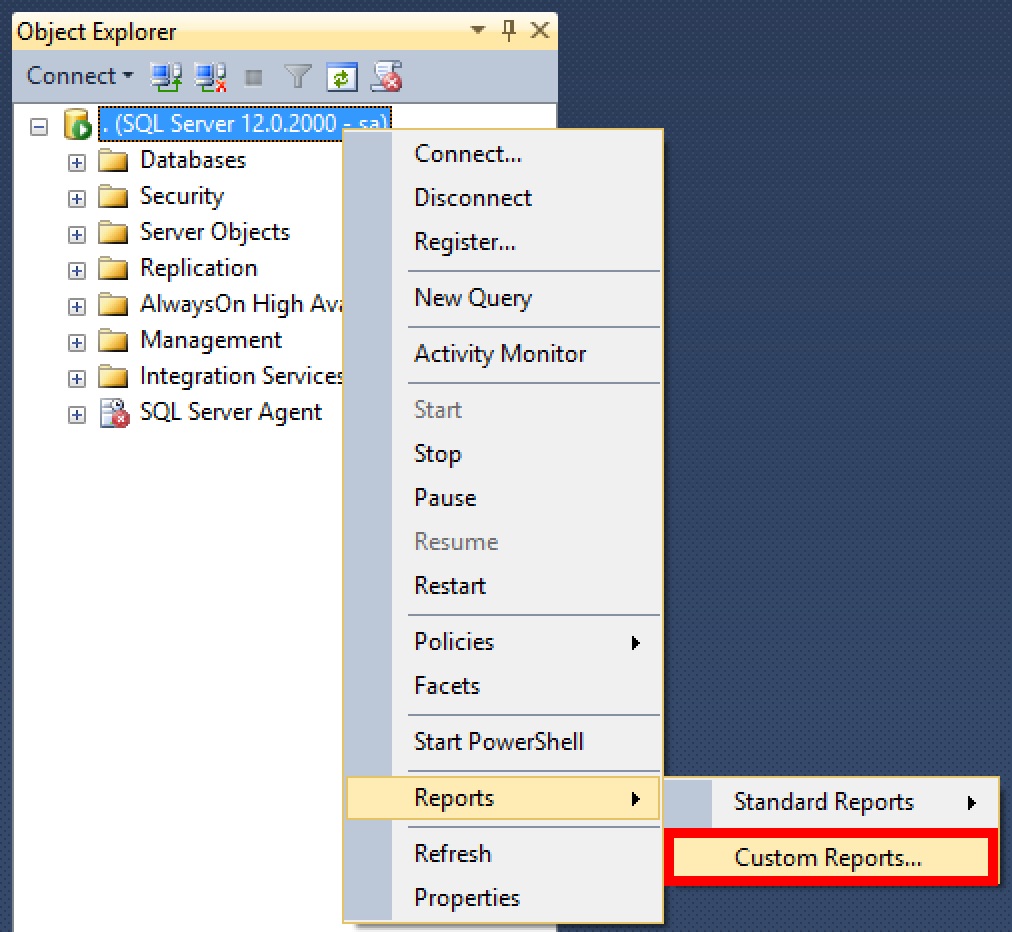Select the Security tree label

click(182, 196)
